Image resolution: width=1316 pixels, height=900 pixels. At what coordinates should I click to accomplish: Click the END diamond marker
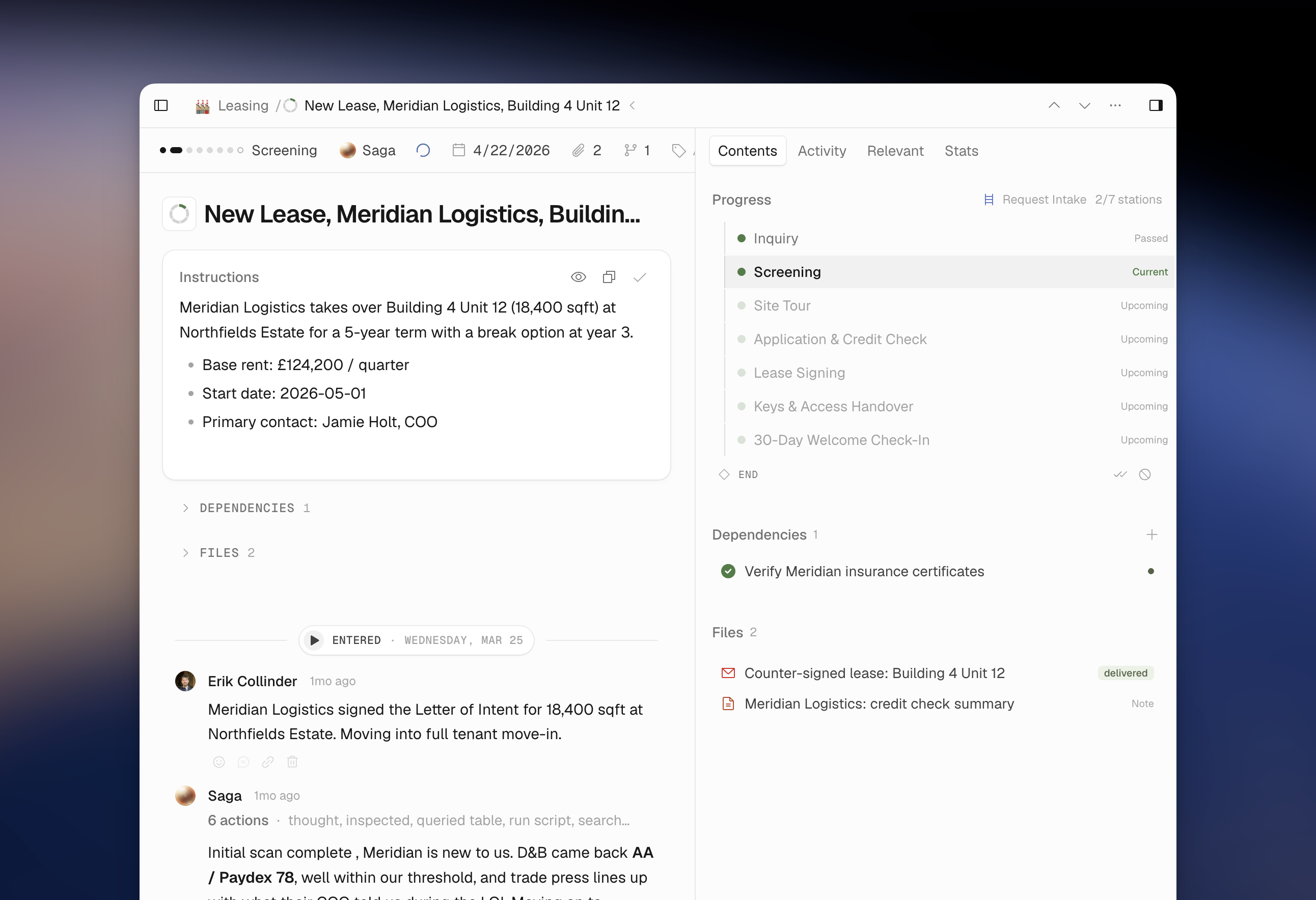click(724, 474)
